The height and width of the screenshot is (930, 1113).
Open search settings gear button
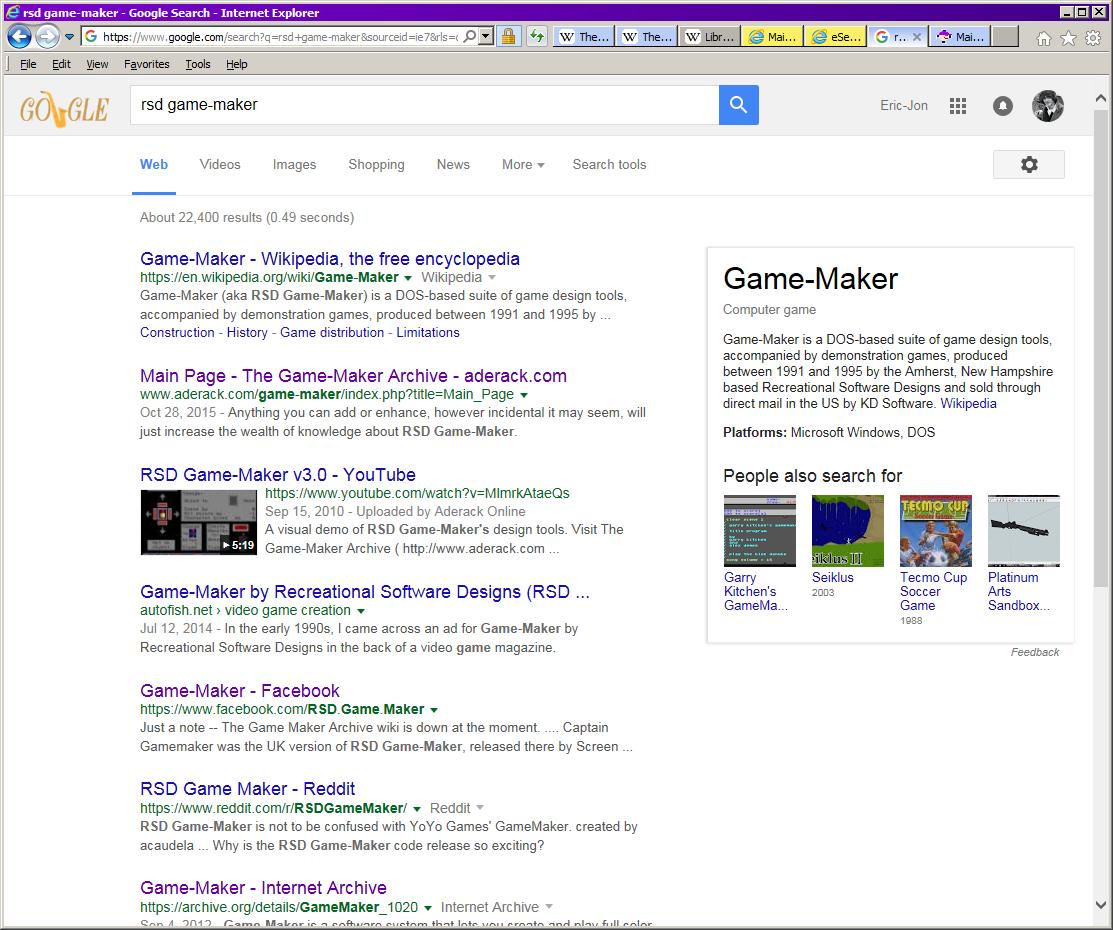[x=1029, y=165]
